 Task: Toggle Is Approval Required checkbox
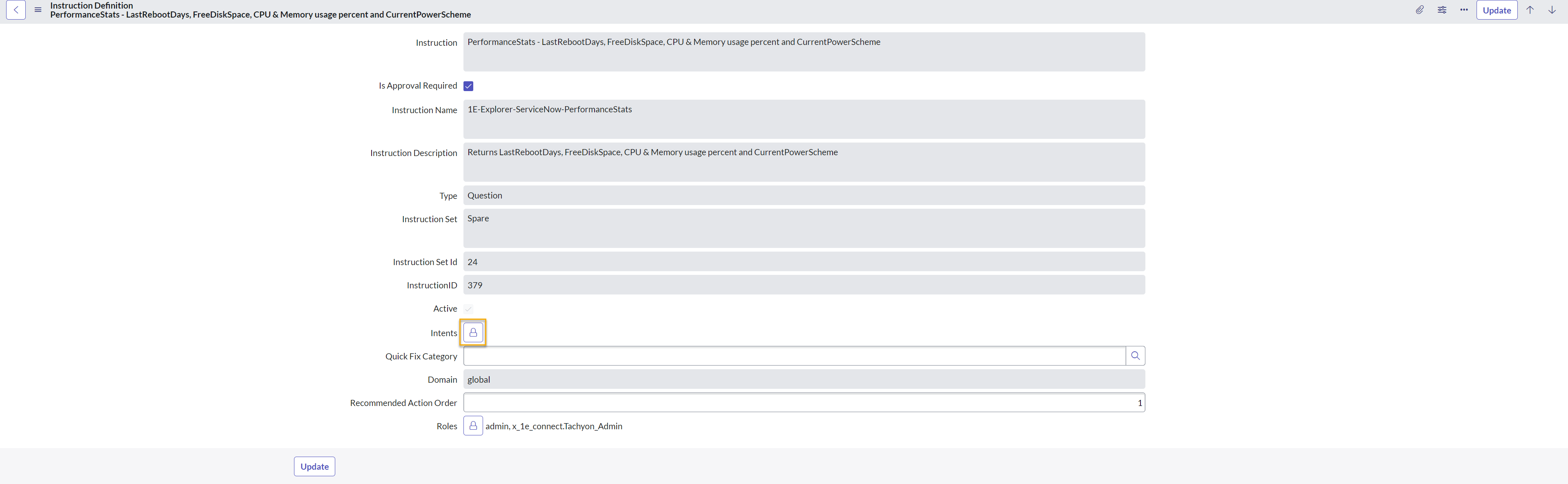(x=468, y=86)
